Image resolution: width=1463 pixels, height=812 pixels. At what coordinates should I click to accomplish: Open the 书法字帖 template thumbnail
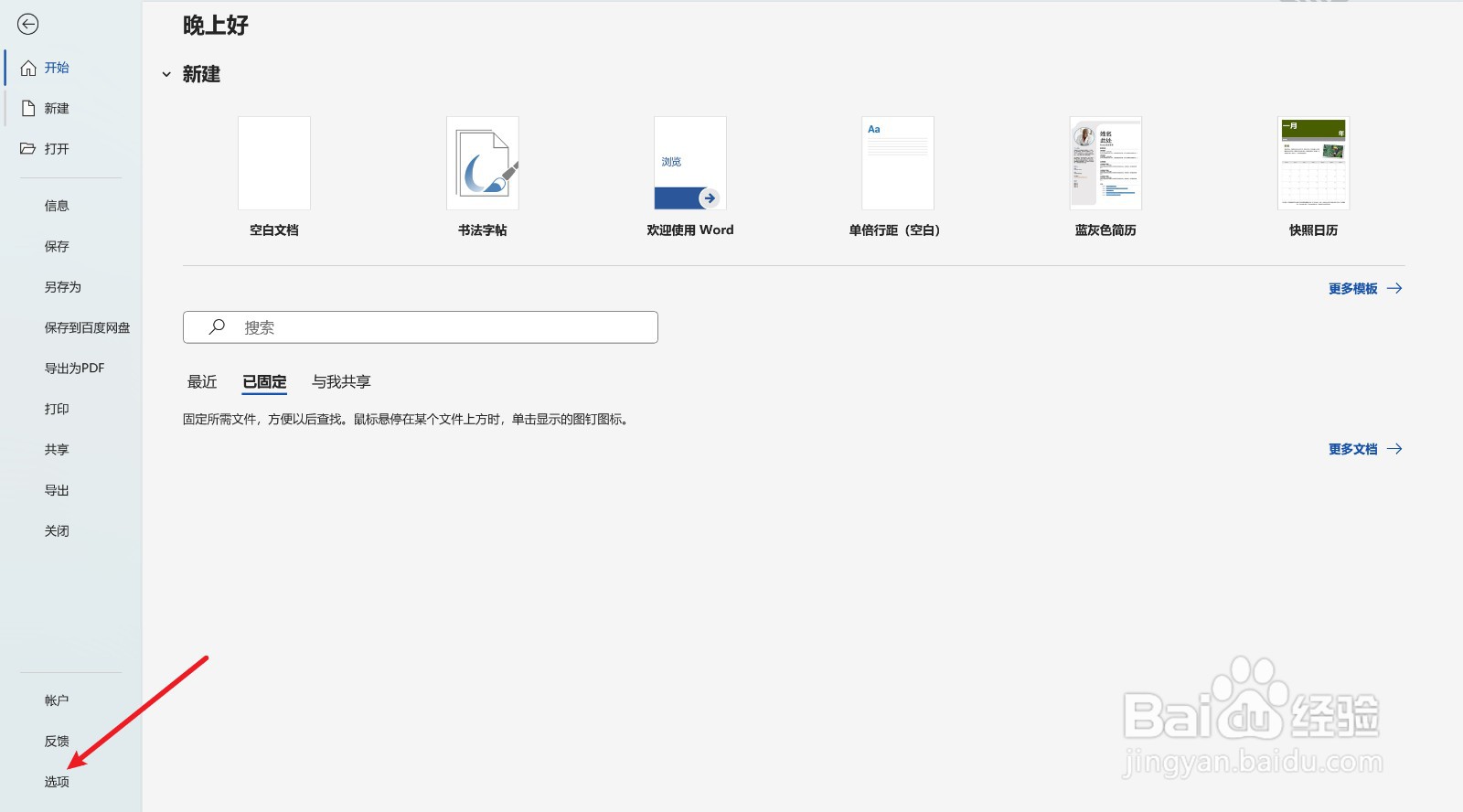click(x=483, y=163)
